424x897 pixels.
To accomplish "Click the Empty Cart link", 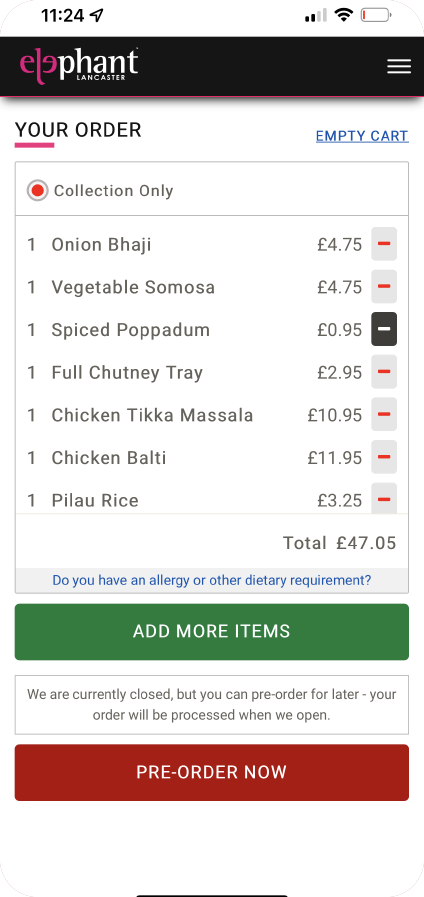I will (362, 136).
